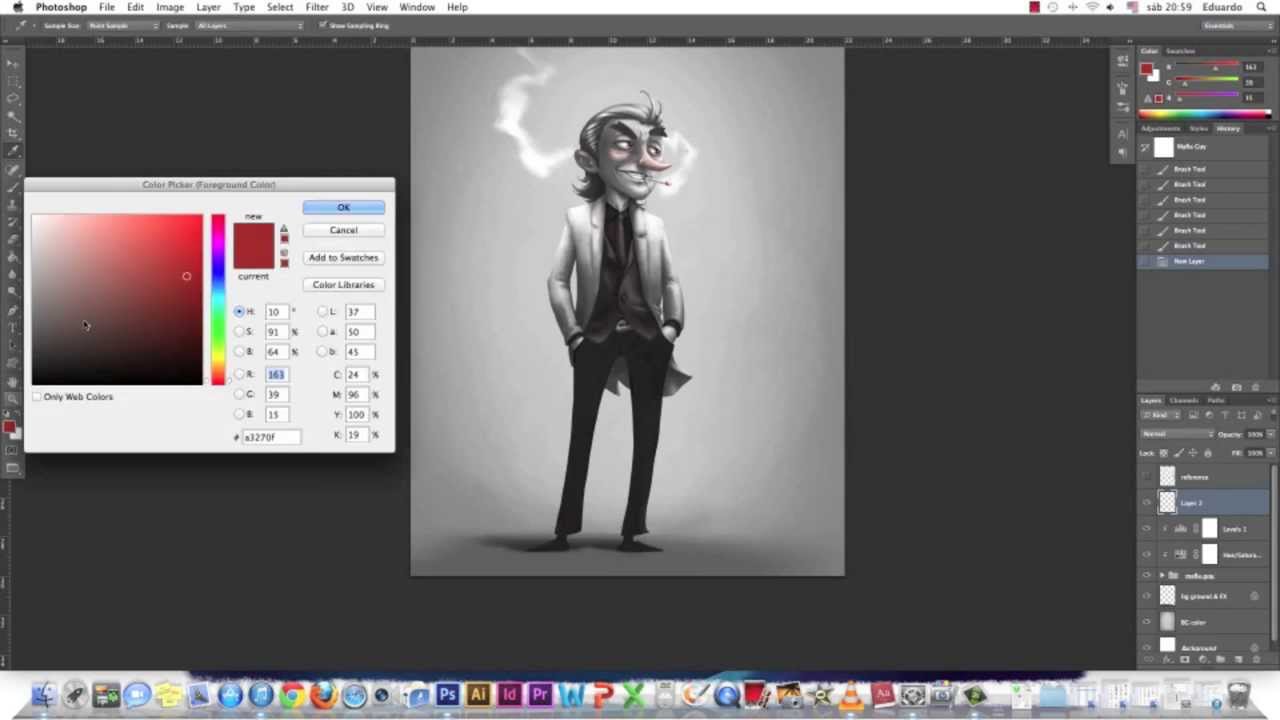This screenshot has height=720, width=1280.
Task: Enable Only Web Colors checkbox
Action: click(37, 397)
